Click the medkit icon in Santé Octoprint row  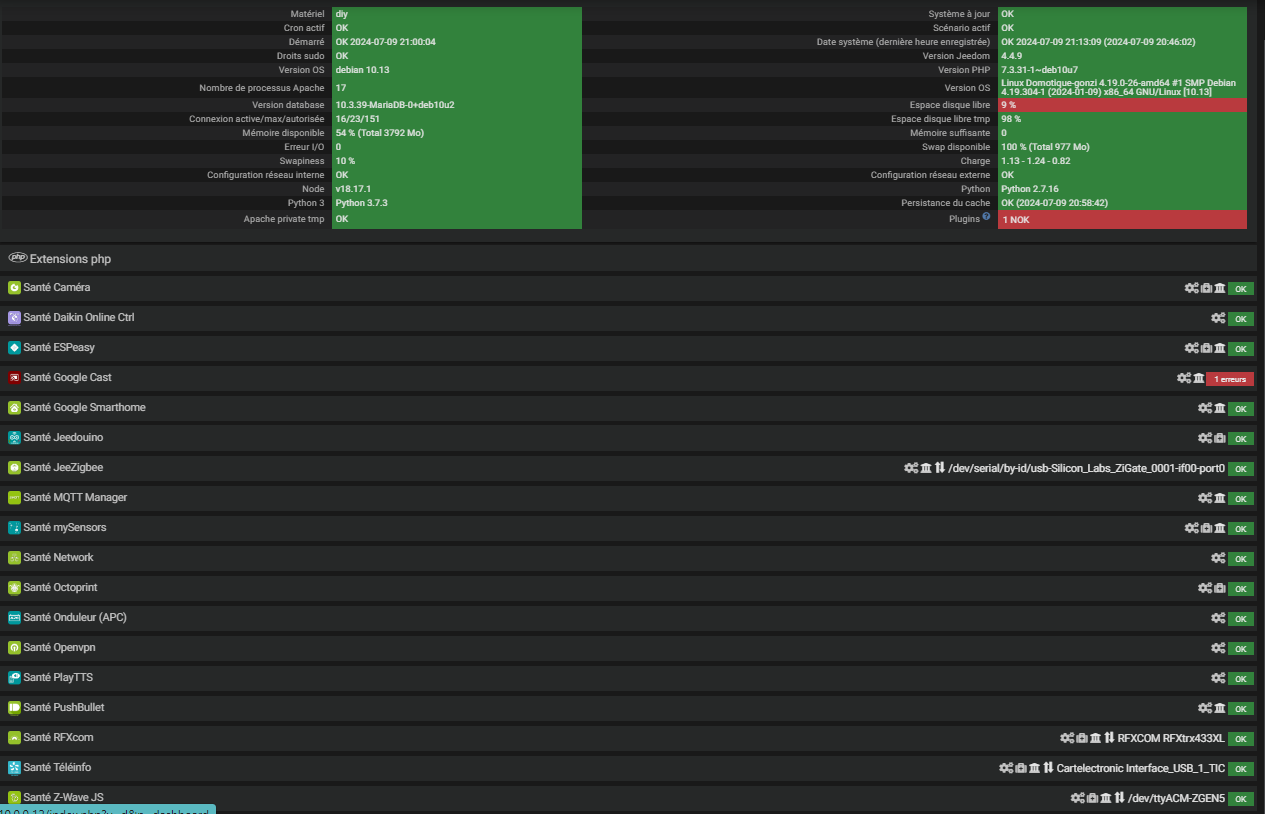click(1220, 588)
